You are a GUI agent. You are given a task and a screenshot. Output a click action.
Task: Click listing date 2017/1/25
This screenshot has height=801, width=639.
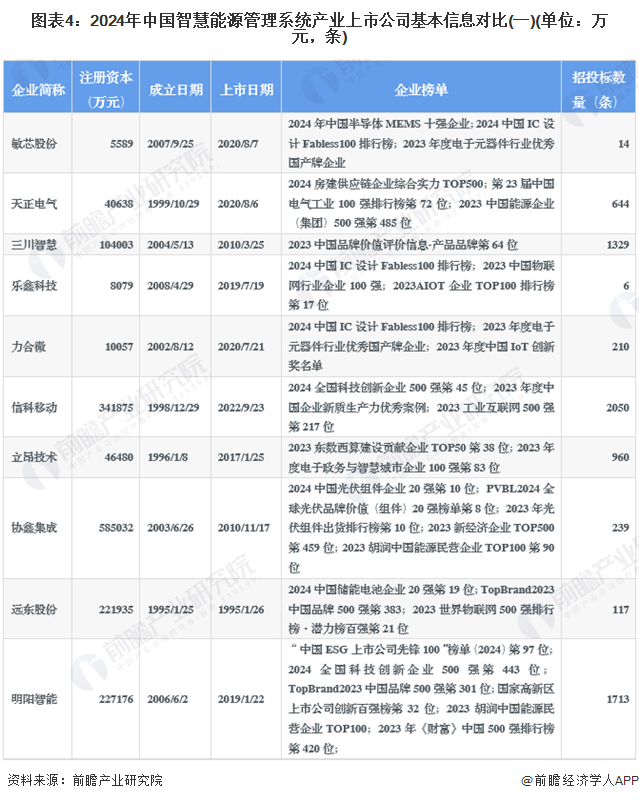[241, 457]
